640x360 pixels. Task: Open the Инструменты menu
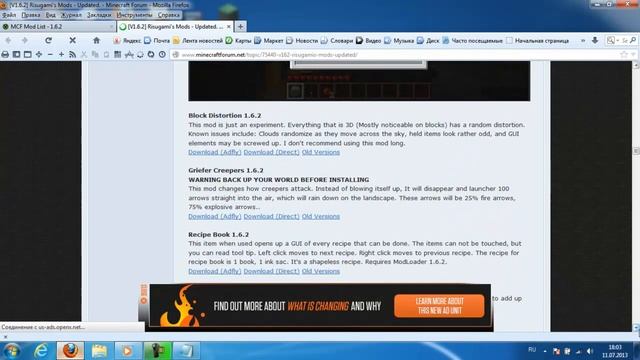click(x=134, y=15)
